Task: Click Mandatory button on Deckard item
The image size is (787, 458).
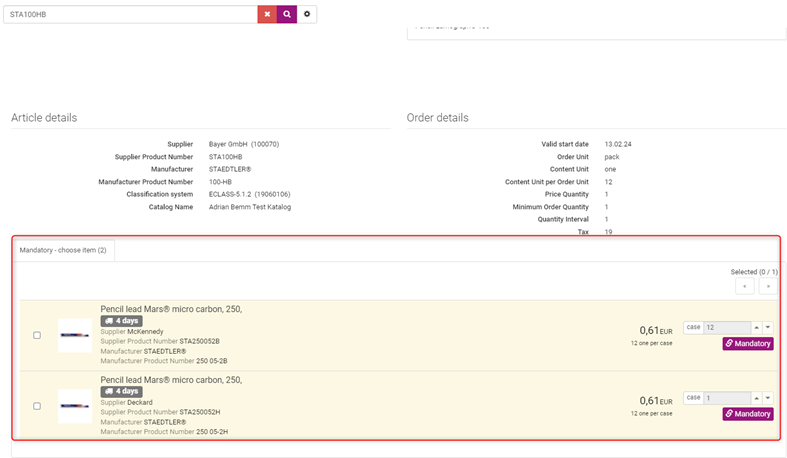Action: (748, 414)
